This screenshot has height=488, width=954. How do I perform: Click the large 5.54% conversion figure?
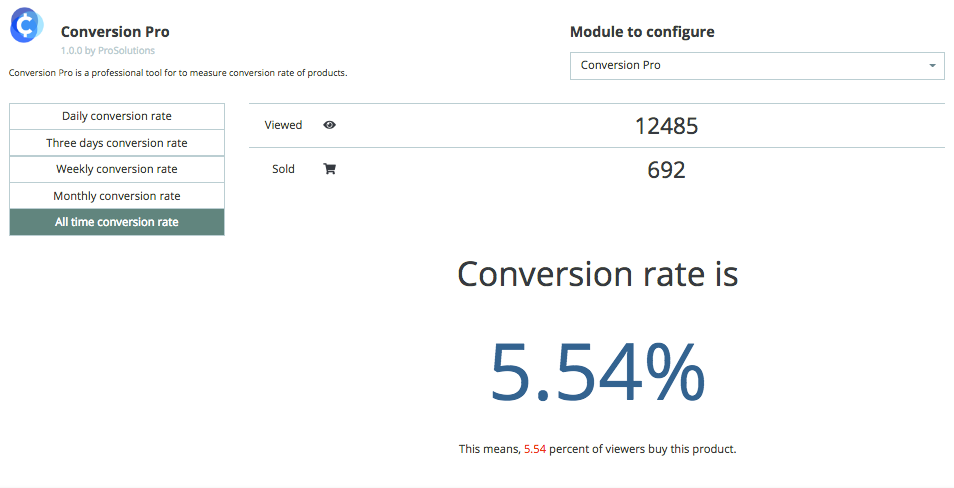coord(597,372)
